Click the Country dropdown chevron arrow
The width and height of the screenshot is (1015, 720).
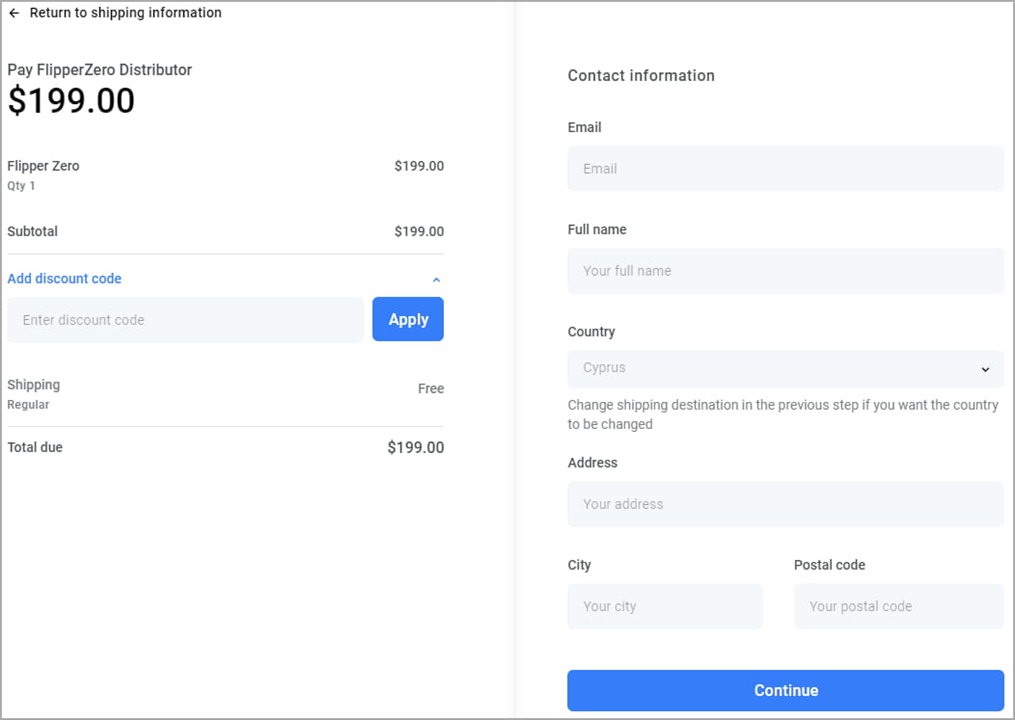point(985,369)
